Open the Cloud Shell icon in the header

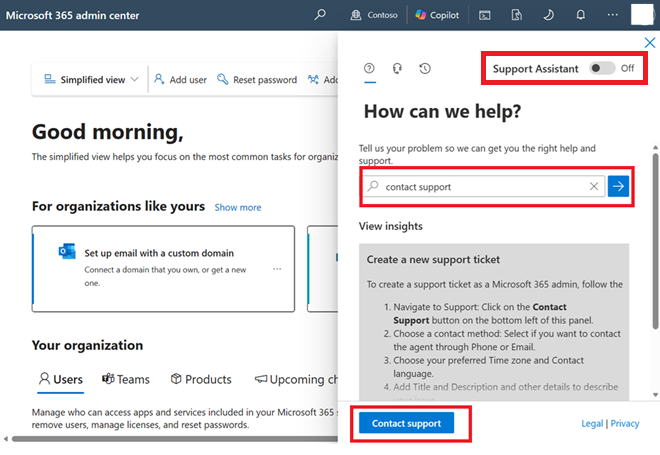[484, 16]
